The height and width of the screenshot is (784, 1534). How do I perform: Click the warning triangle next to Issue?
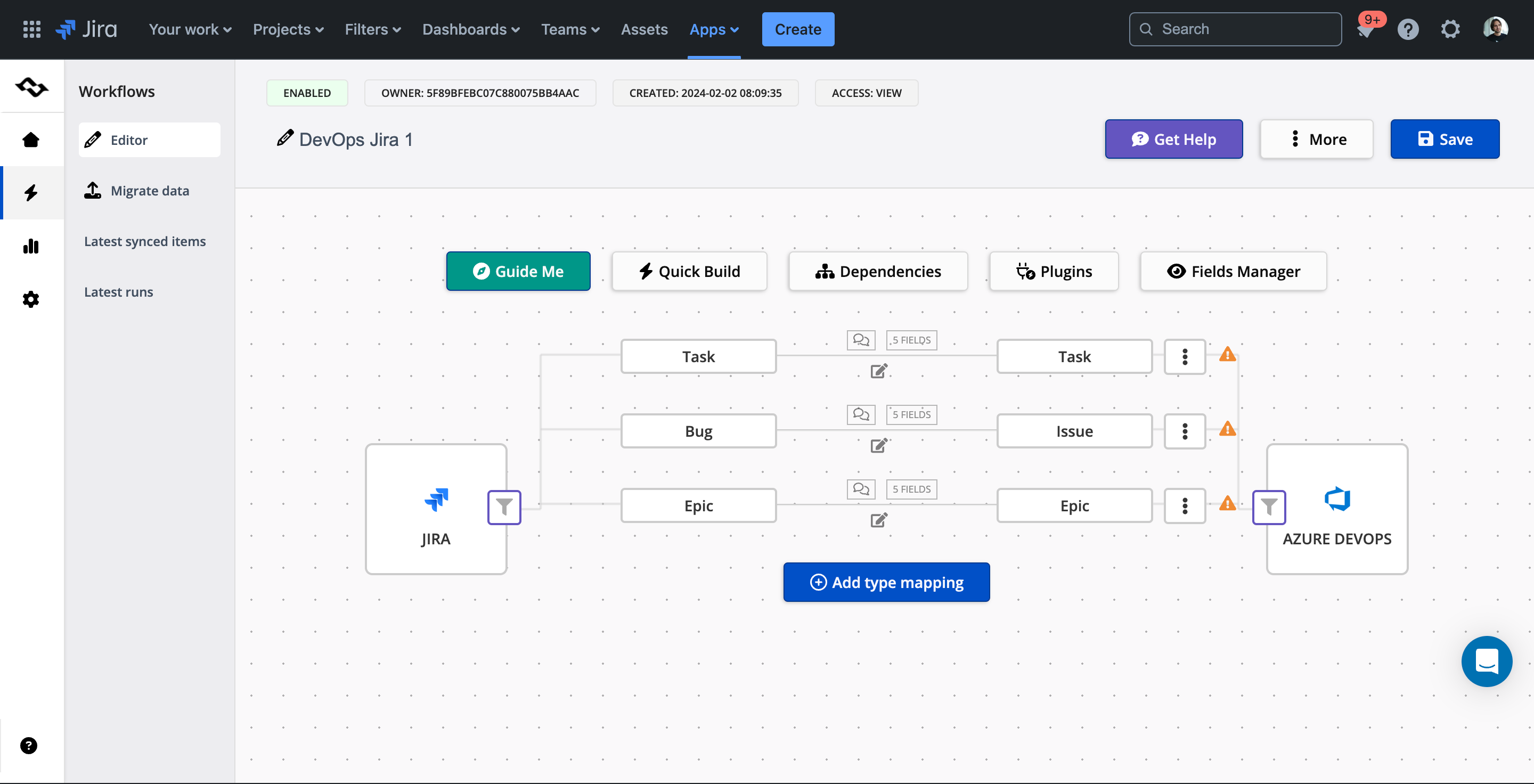1227,429
